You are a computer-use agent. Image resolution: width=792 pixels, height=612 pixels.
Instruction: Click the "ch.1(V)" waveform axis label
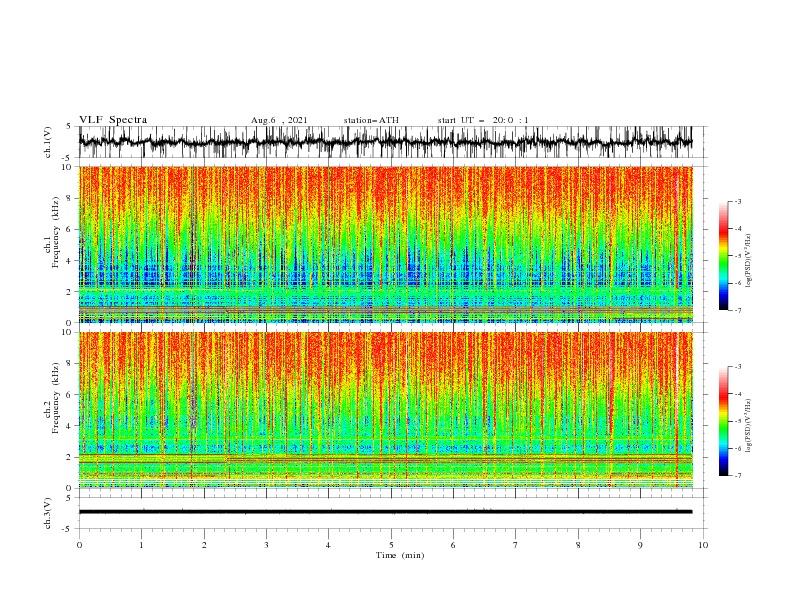pos(48,142)
